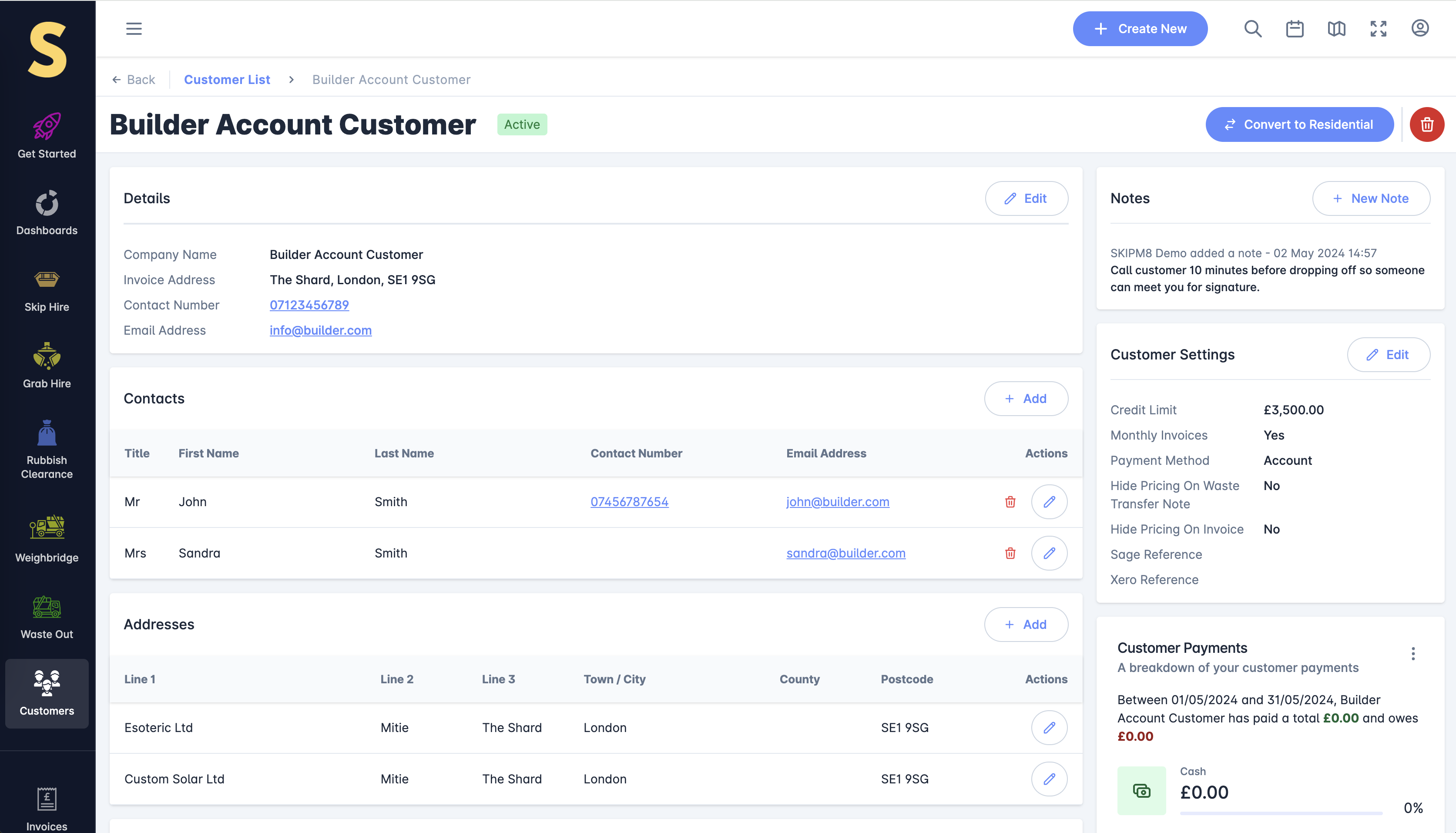1456x833 pixels.
Task: Click the Cash payment progress bar
Action: pos(1281,813)
